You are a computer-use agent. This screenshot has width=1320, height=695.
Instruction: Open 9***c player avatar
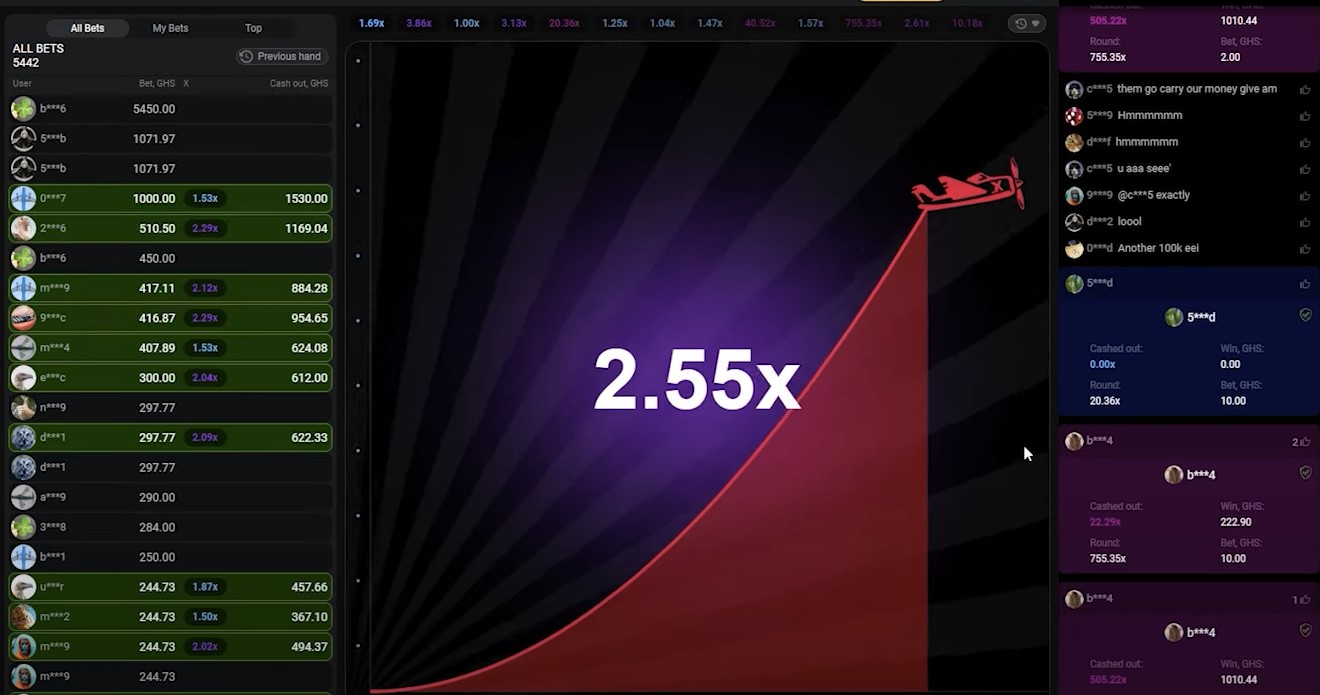tap(23, 318)
